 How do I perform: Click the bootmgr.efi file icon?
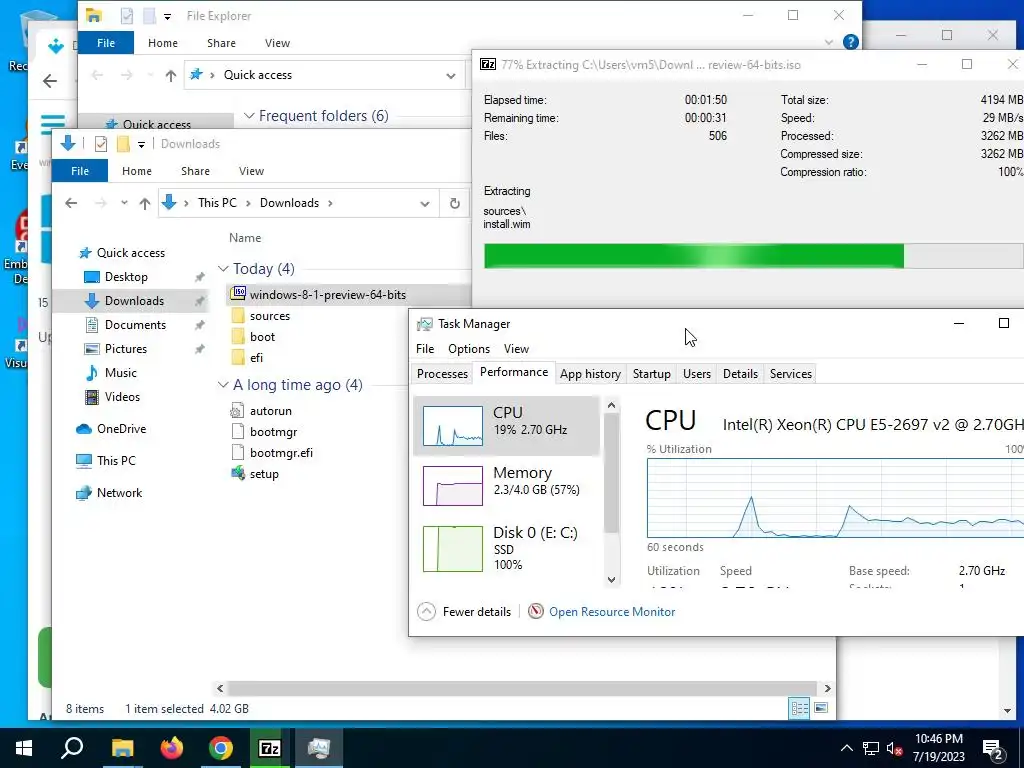(238, 453)
